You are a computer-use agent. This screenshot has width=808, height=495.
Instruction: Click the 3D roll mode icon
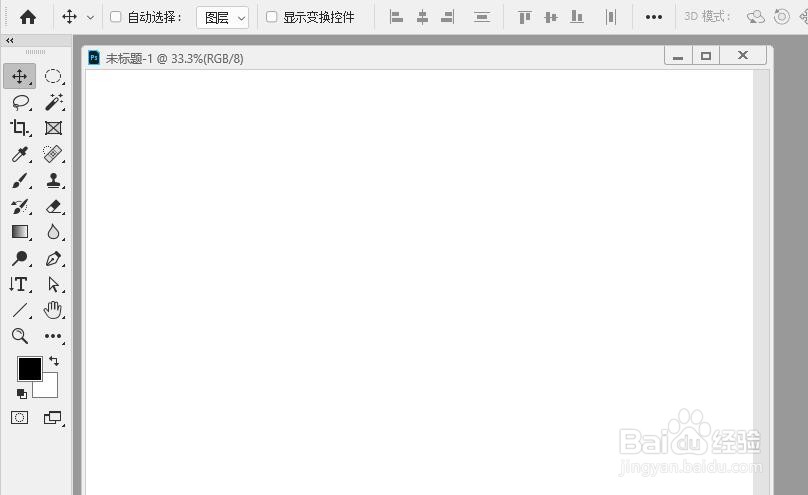click(x=782, y=17)
